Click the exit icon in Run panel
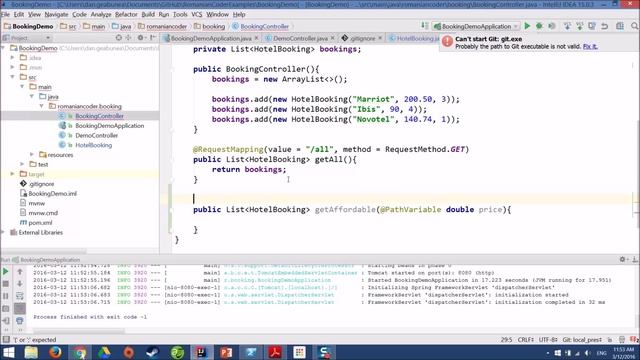Screen dimensions: 640x360 [x=6, y=321]
